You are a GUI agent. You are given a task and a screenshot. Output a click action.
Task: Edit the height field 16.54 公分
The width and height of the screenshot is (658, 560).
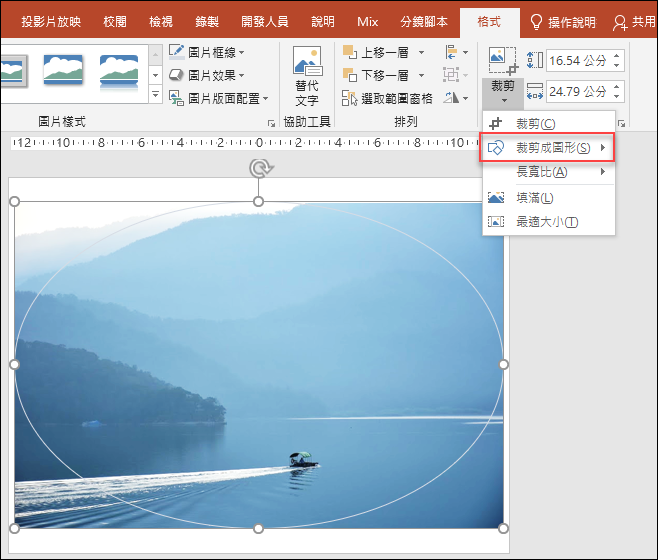tap(578, 60)
